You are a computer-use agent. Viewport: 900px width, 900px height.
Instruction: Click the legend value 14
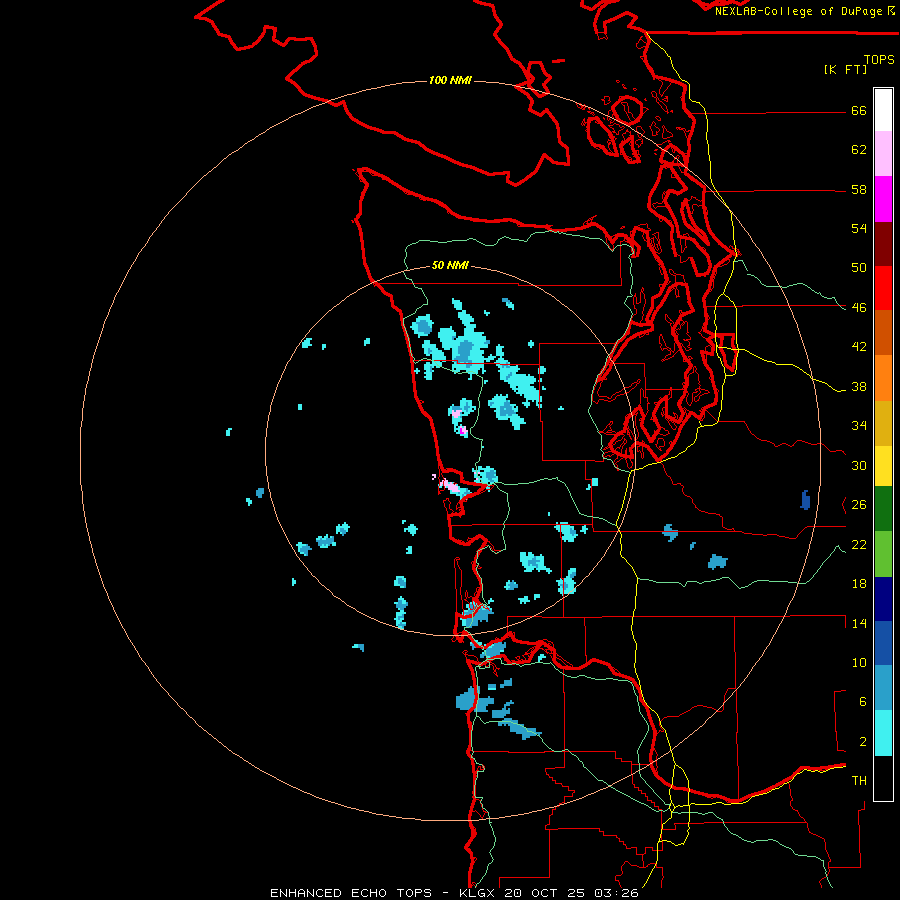pyautogui.click(x=859, y=623)
